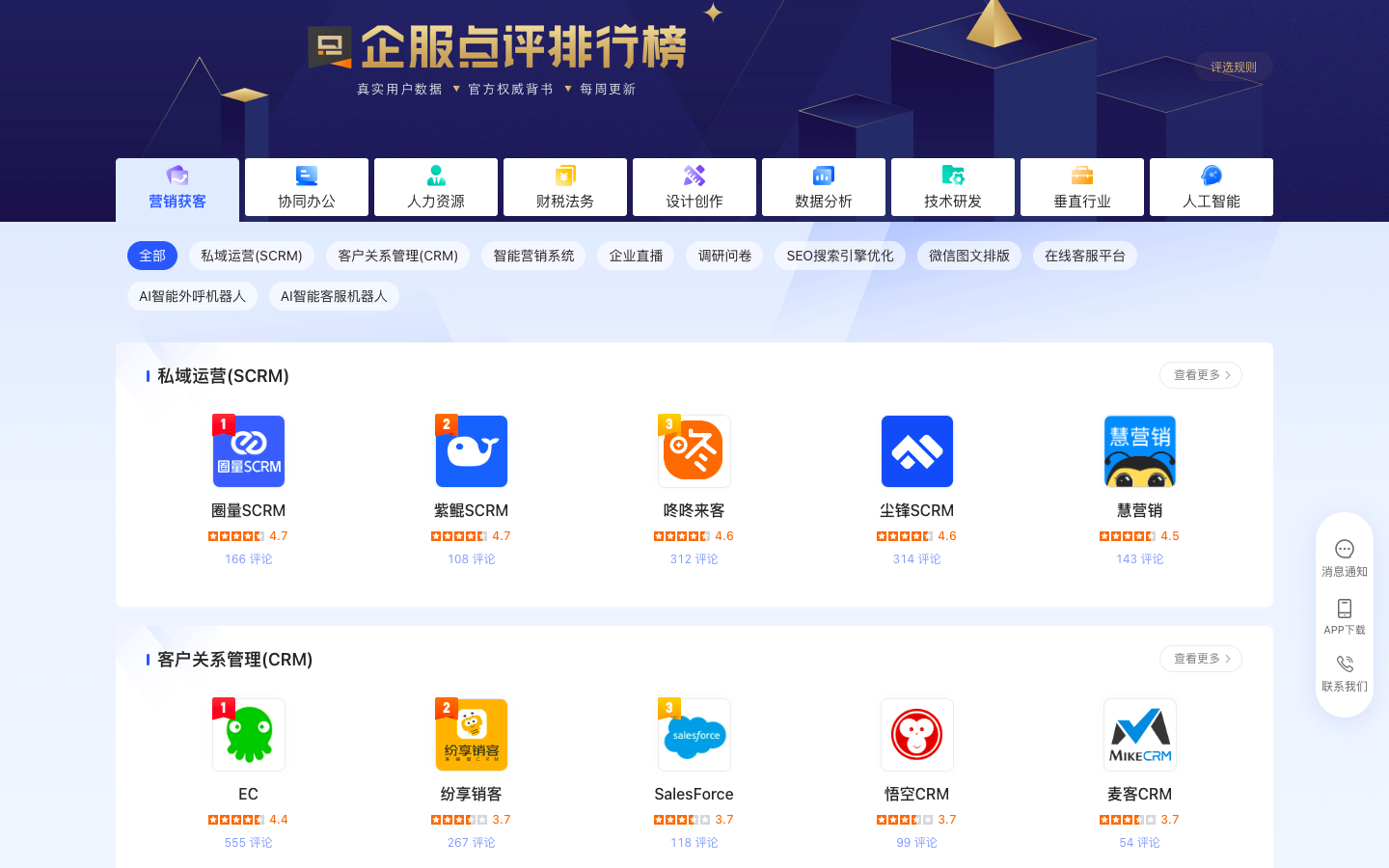This screenshot has height=868, width=1389.
Task: Open the SalesForce cloud logo
Action: (x=694, y=735)
